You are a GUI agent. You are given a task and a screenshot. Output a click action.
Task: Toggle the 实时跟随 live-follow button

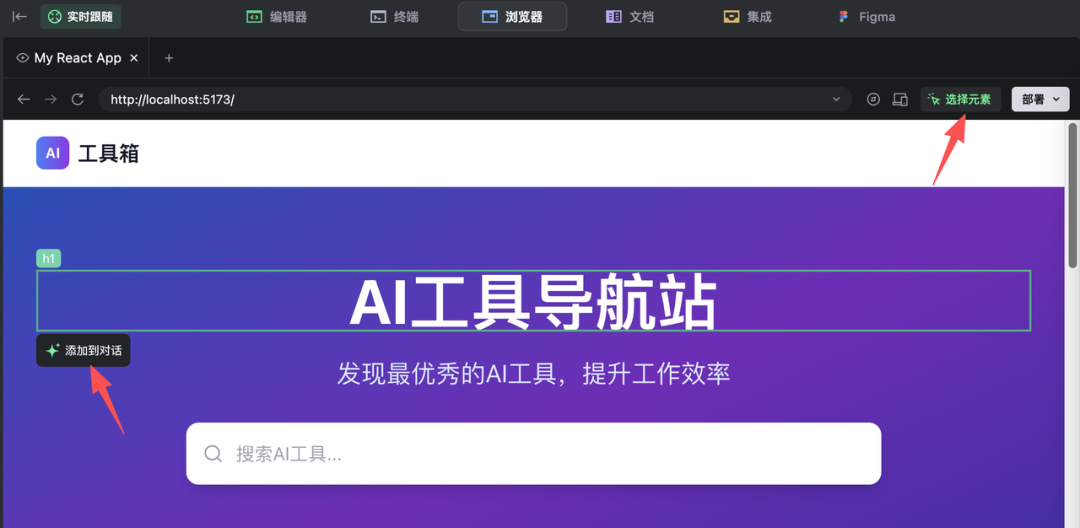[81, 17]
